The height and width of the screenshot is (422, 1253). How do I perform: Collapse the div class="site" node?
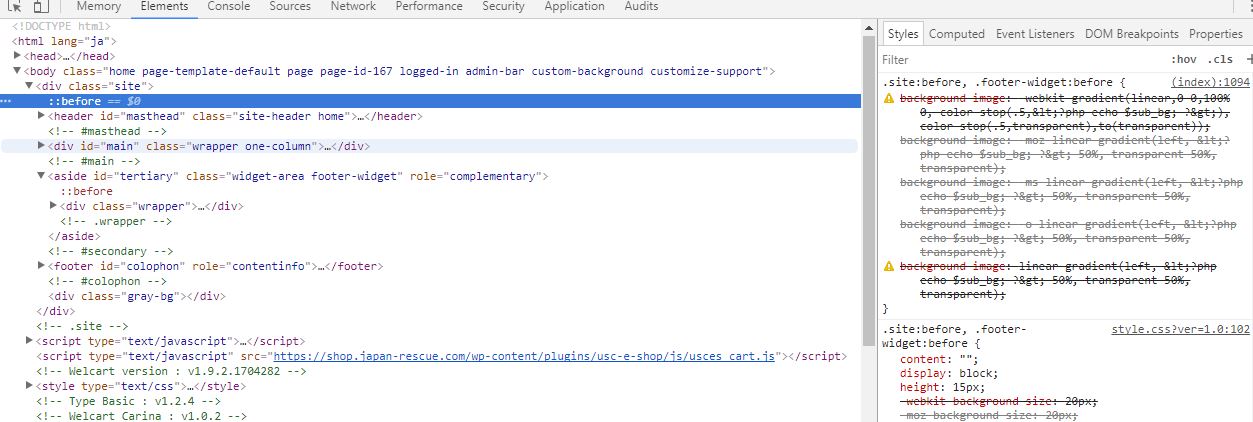[29, 86]
